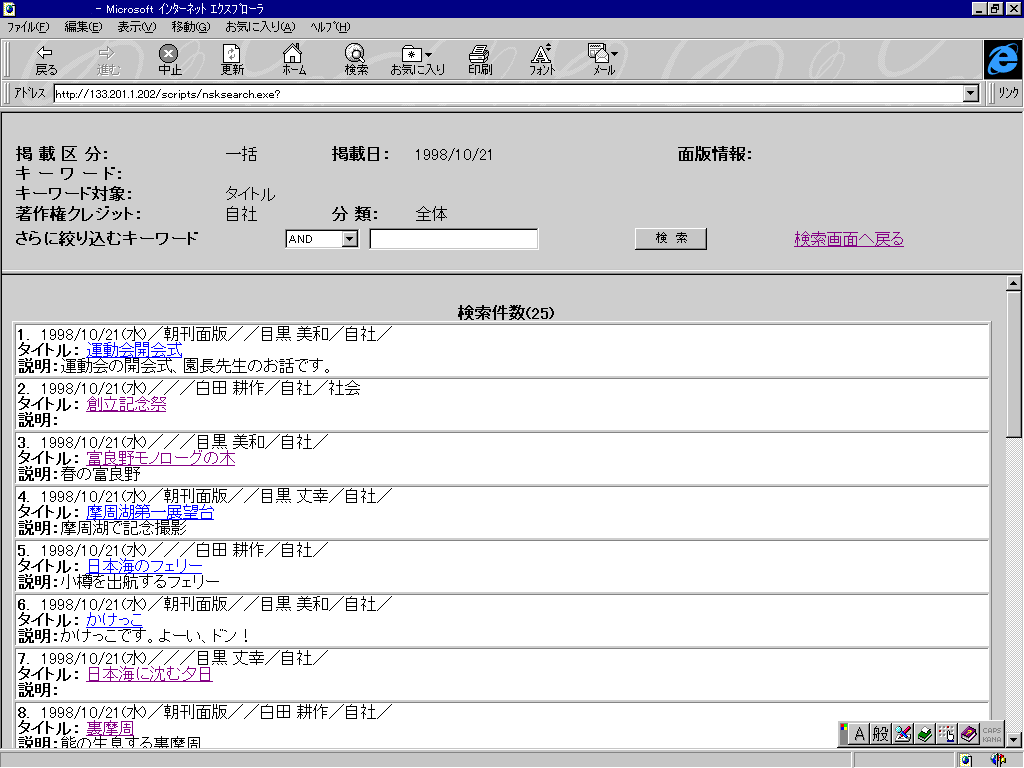Click the 1998/10/21 掲載日 value
This screenshot has height=768, width=1024.
[x=453, y=155]
